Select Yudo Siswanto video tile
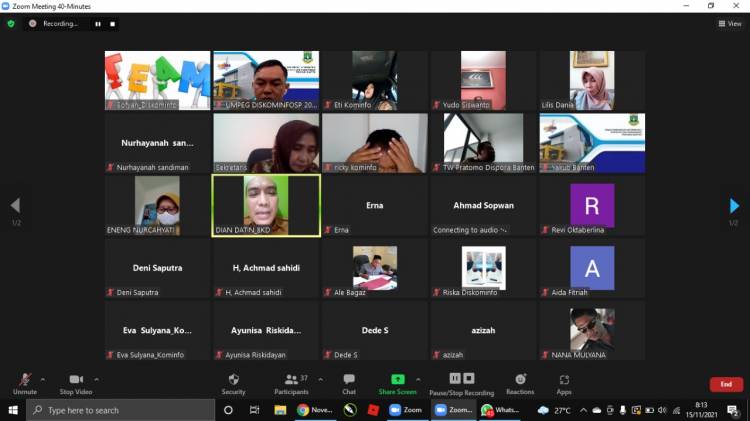 coord(484,81)
